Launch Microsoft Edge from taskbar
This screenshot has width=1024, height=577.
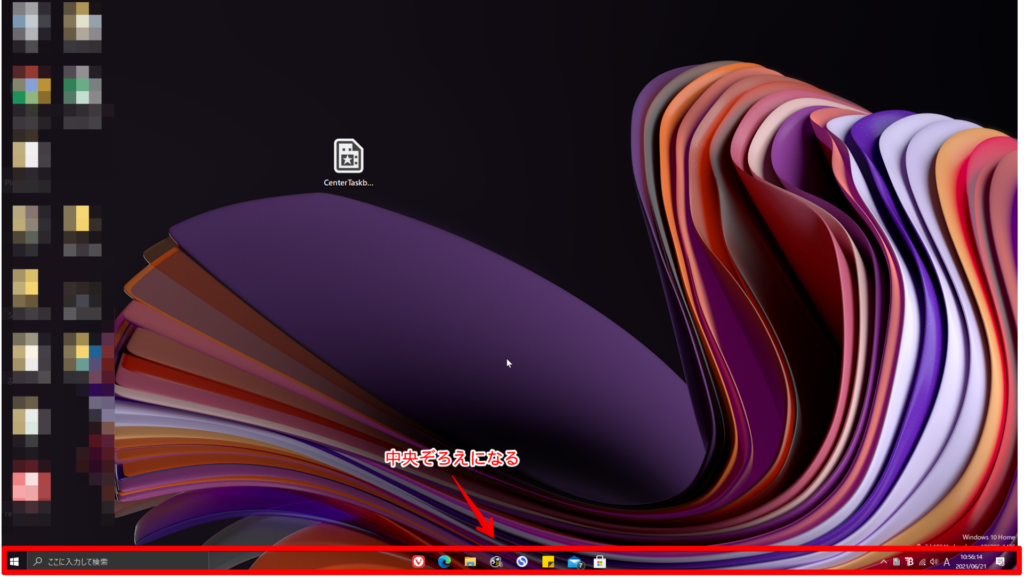[x=445, y=561]
